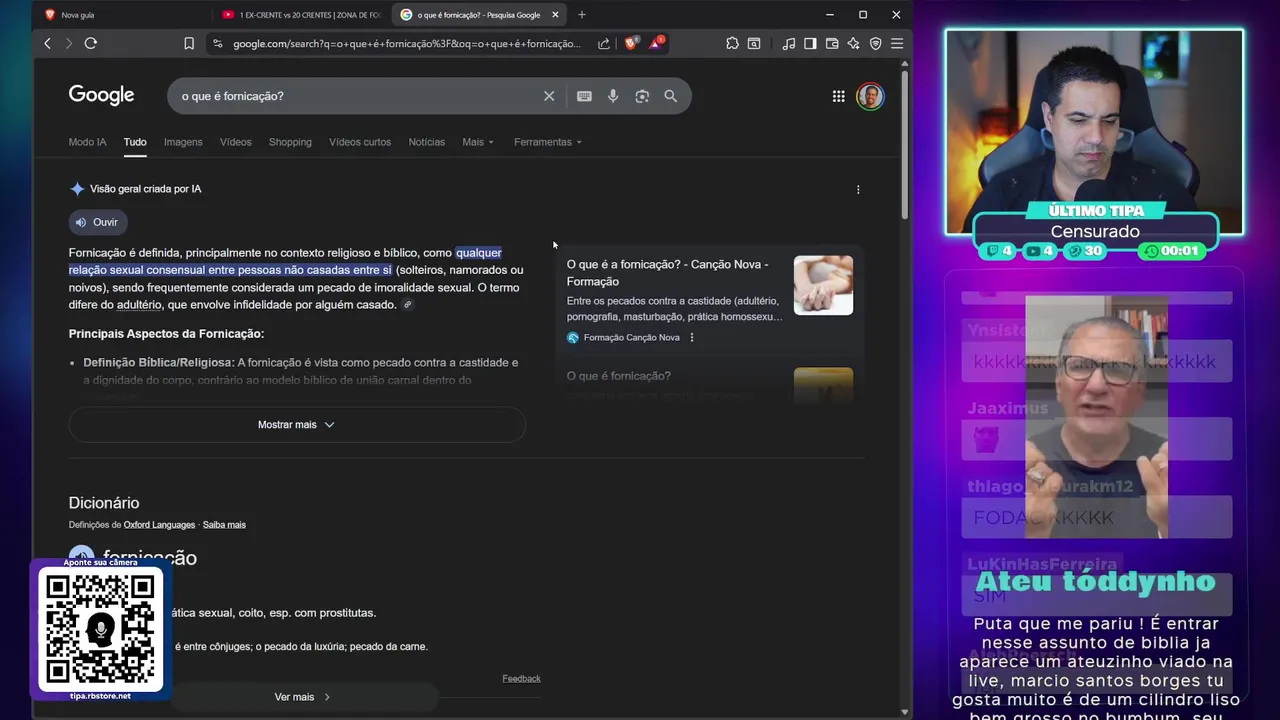Viewport: 1280px width, 720px height.
Task: Reload the current Google page
Action: coord(91,43)
